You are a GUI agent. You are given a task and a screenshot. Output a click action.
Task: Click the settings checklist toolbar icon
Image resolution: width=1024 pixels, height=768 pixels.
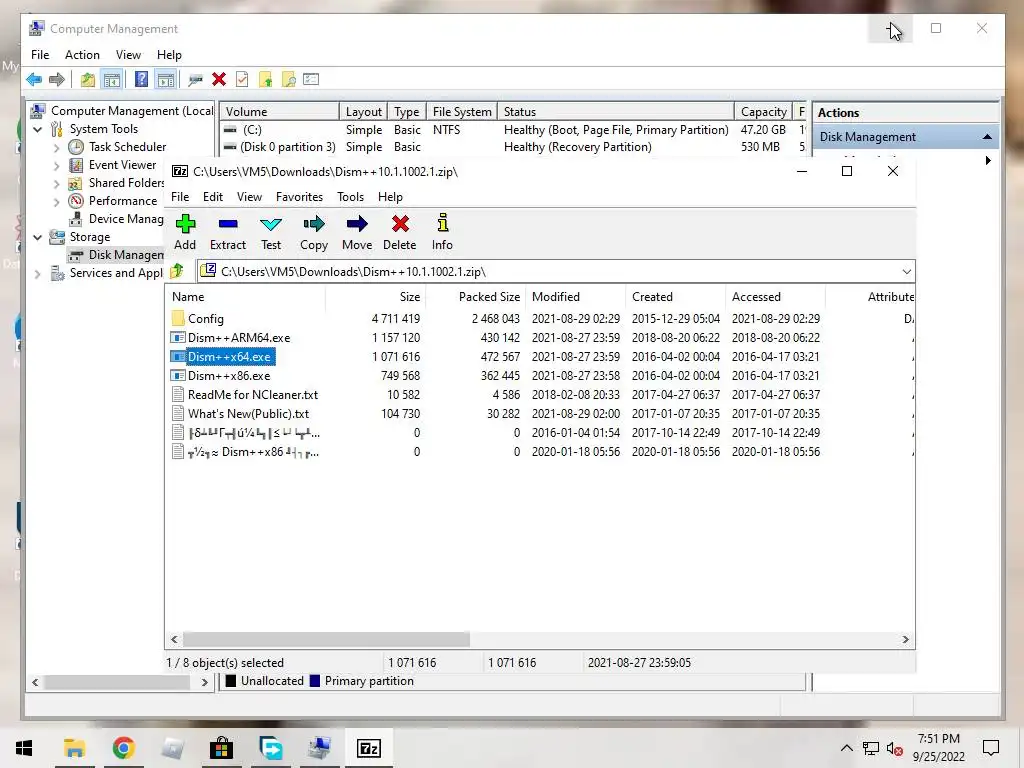(x=312, y=80)
